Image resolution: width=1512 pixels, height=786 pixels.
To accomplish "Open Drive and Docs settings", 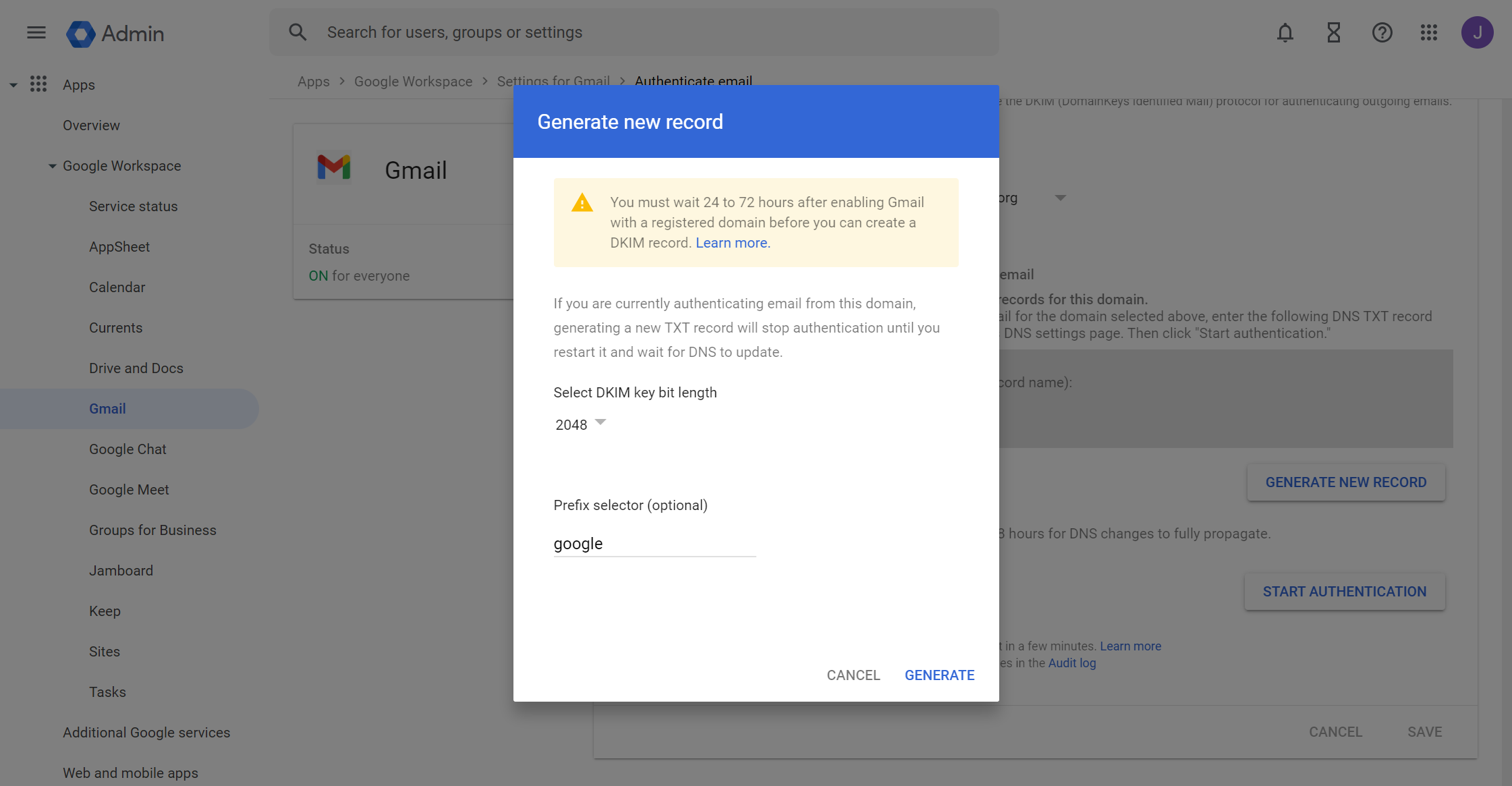I will pos(136,368).
